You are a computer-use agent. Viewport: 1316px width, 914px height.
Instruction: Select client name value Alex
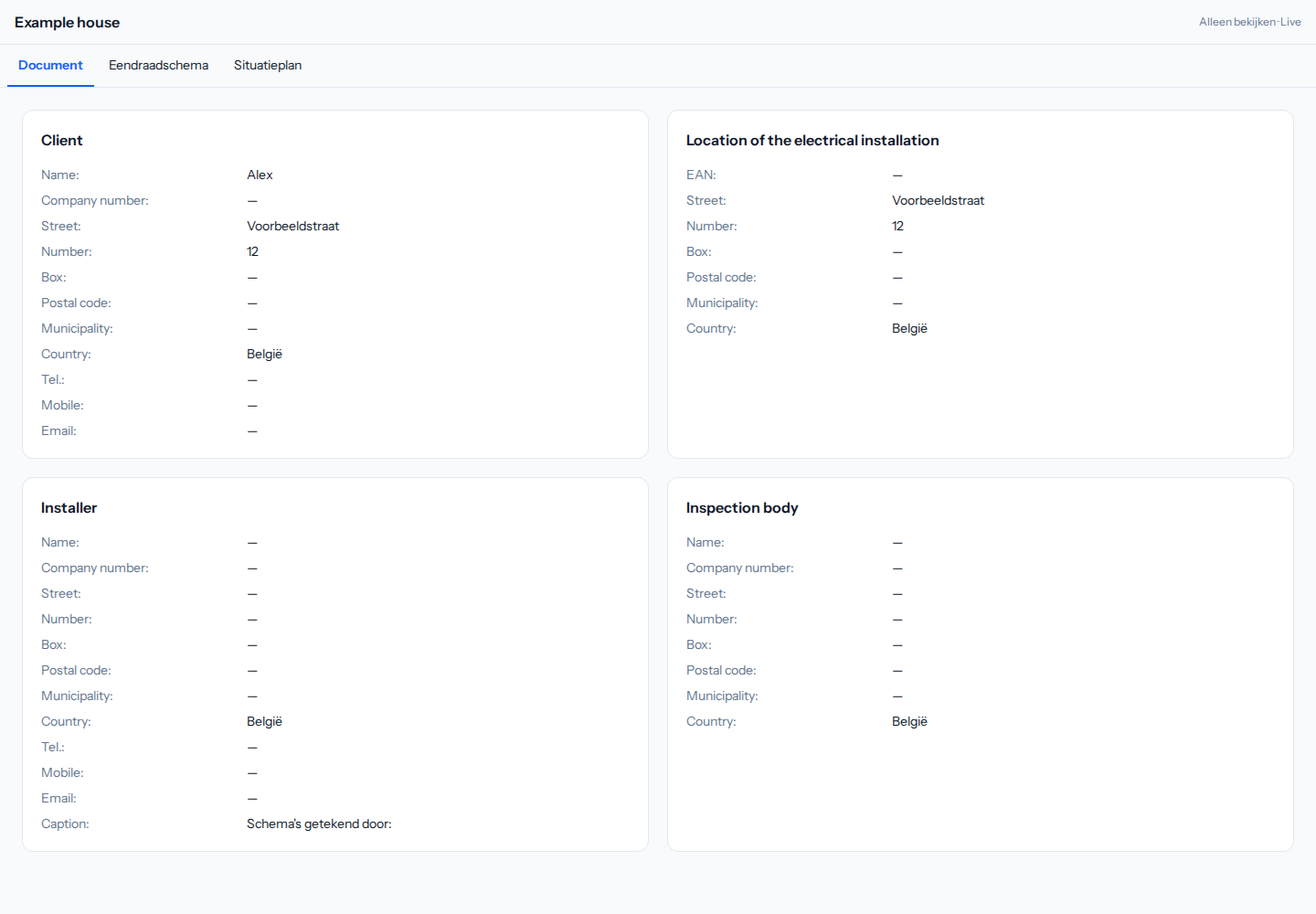(260, 175)
